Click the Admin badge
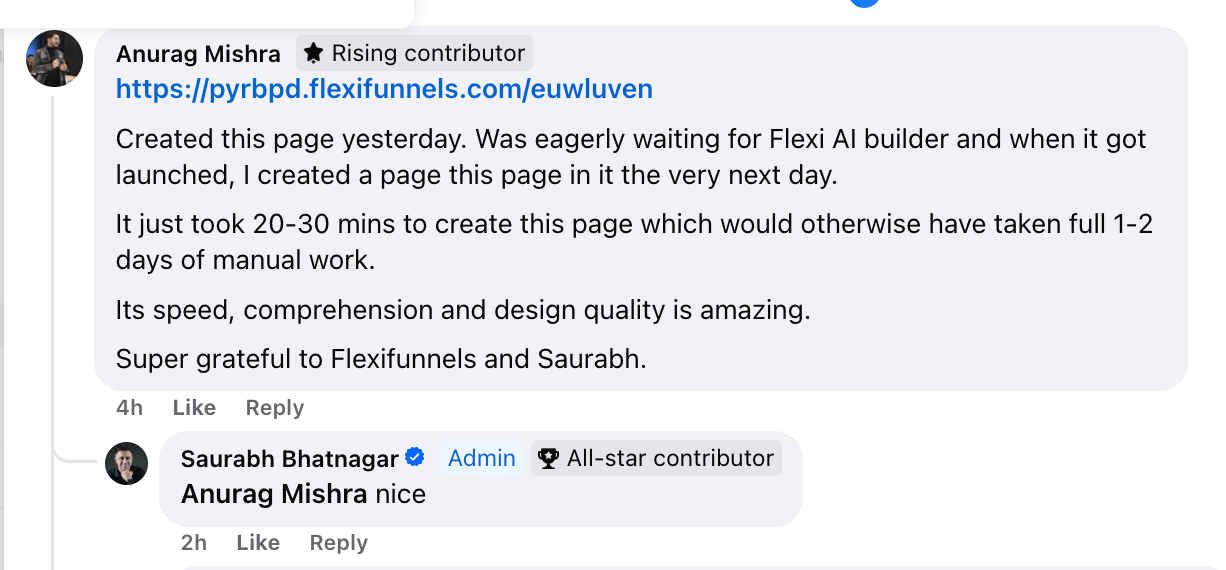This screenshot has height=570, width=1226. click(x=481, y=459)
